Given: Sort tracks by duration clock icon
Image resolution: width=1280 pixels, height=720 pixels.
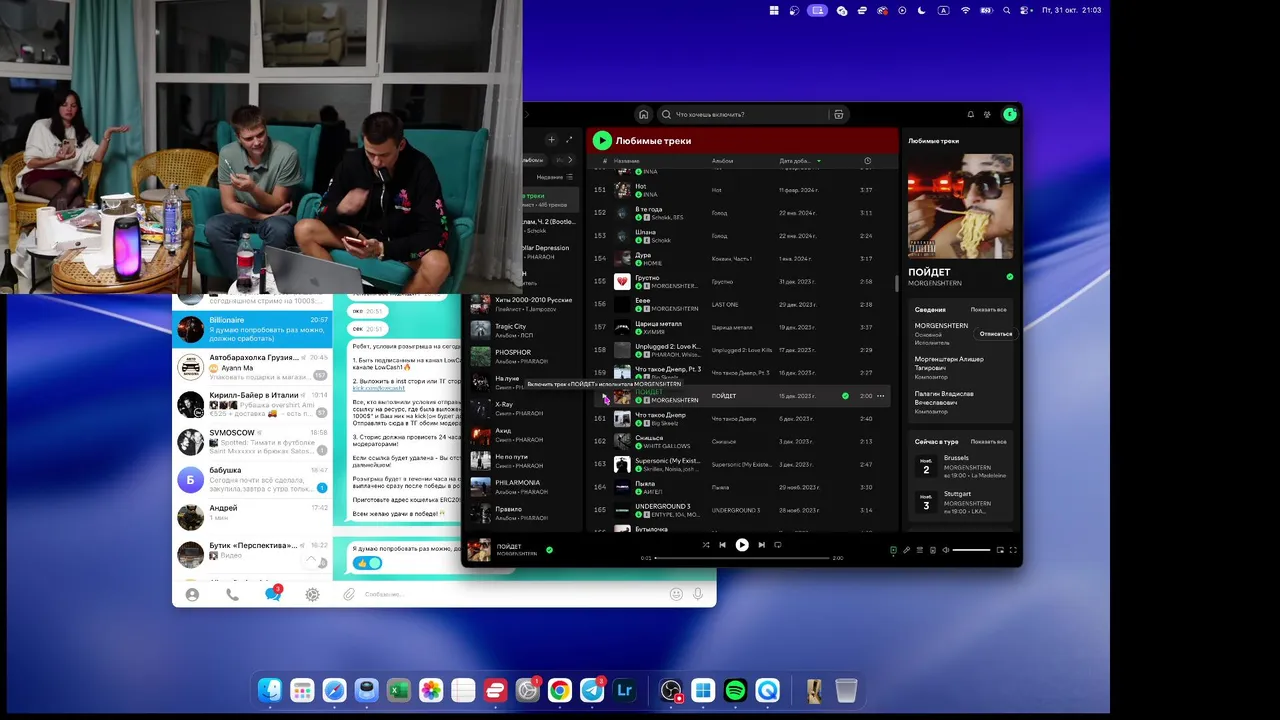Looking at the screenshot, I should (x=867, y=161).
